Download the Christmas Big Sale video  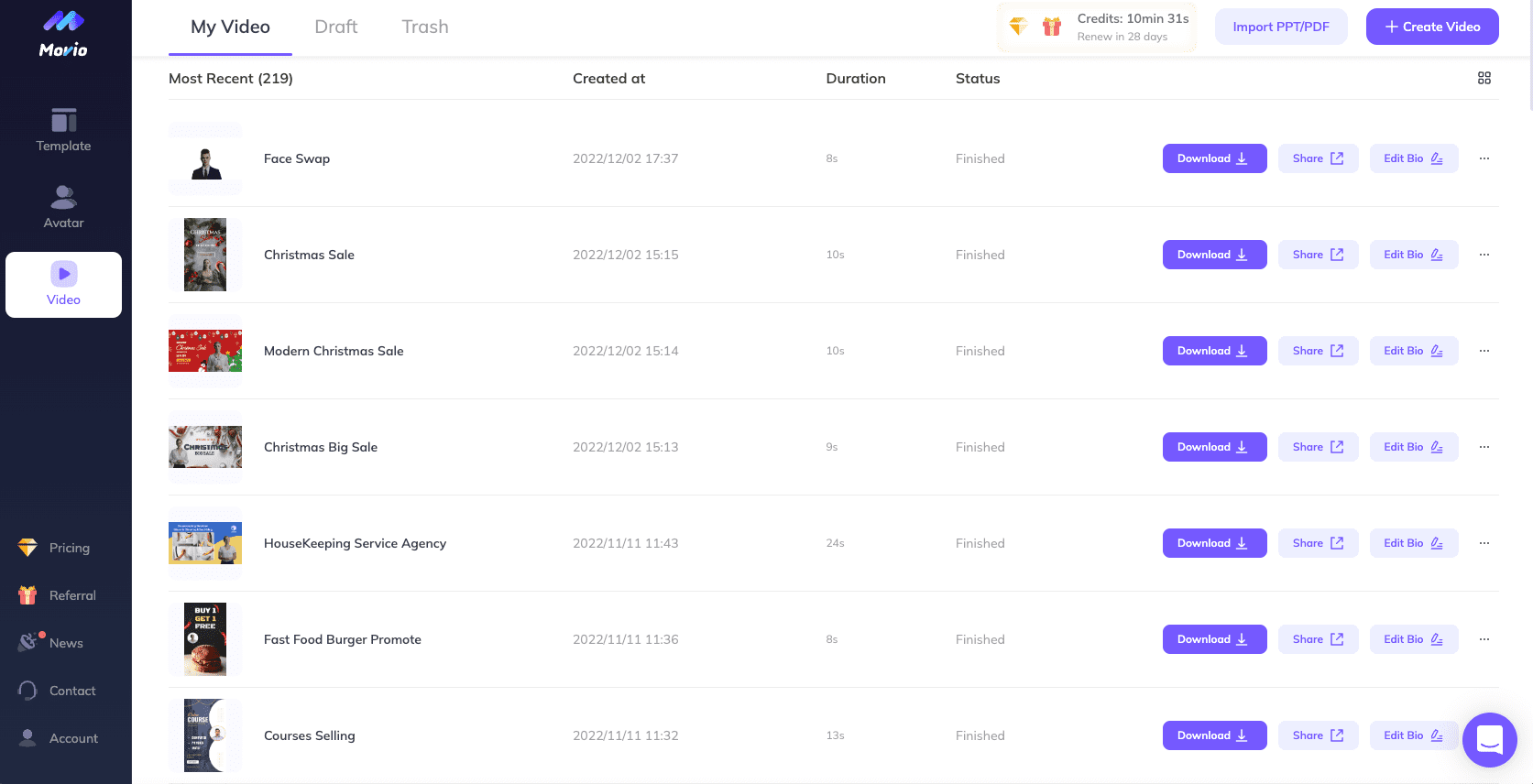click(x=1214, y=447)
